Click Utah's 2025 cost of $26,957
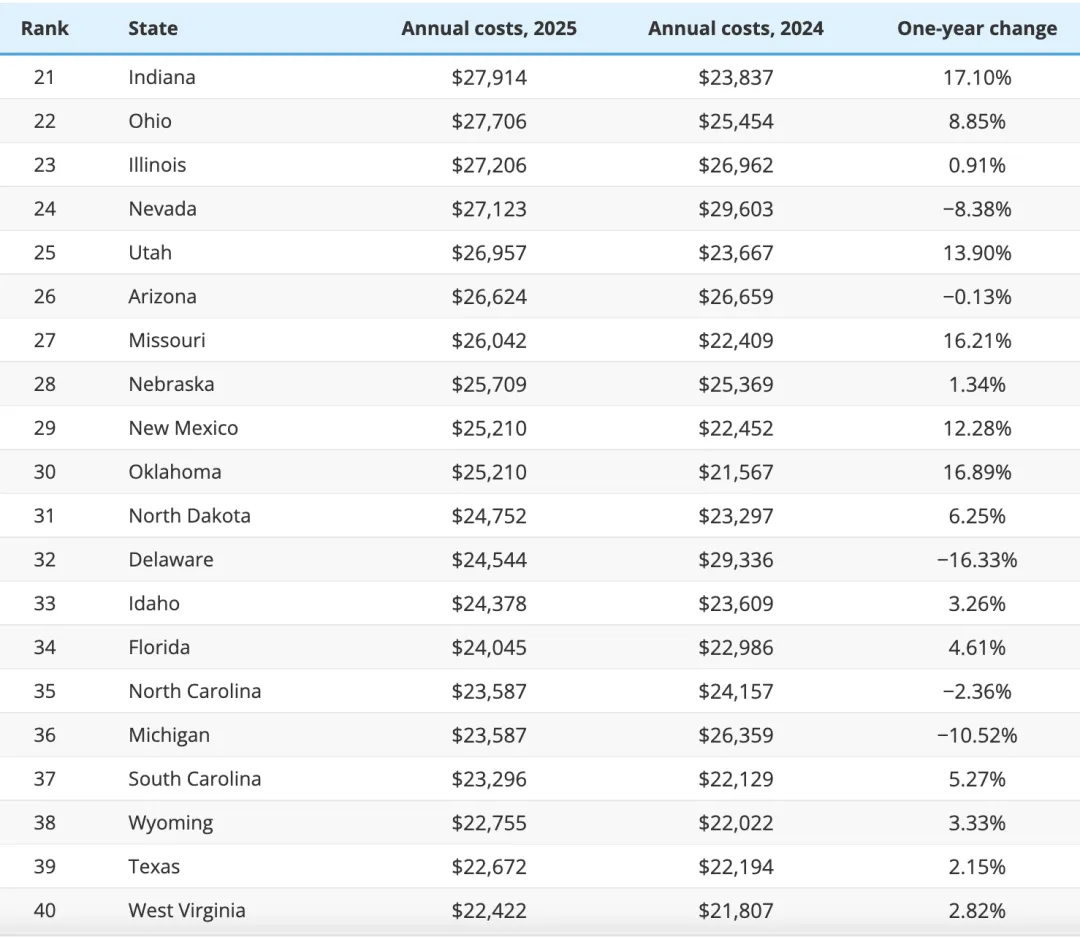1080x937 pixels. (489, 253)
